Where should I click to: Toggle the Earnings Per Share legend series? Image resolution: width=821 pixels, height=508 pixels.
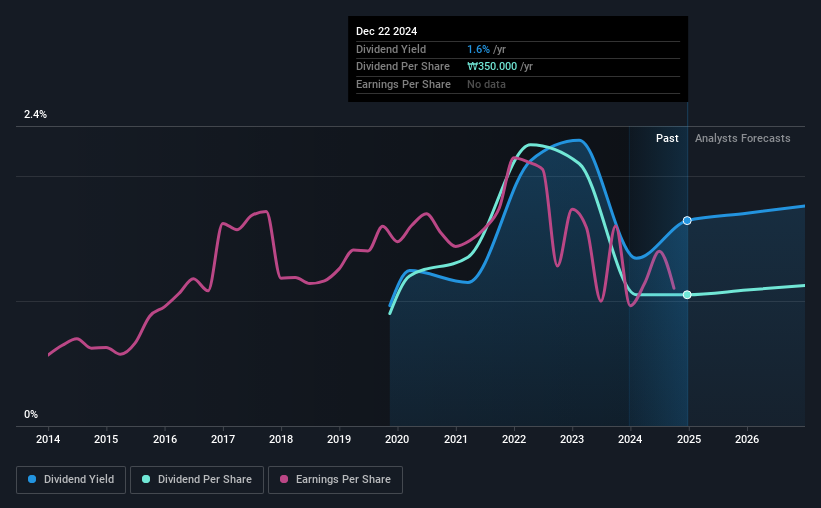(x=335, y=480)
